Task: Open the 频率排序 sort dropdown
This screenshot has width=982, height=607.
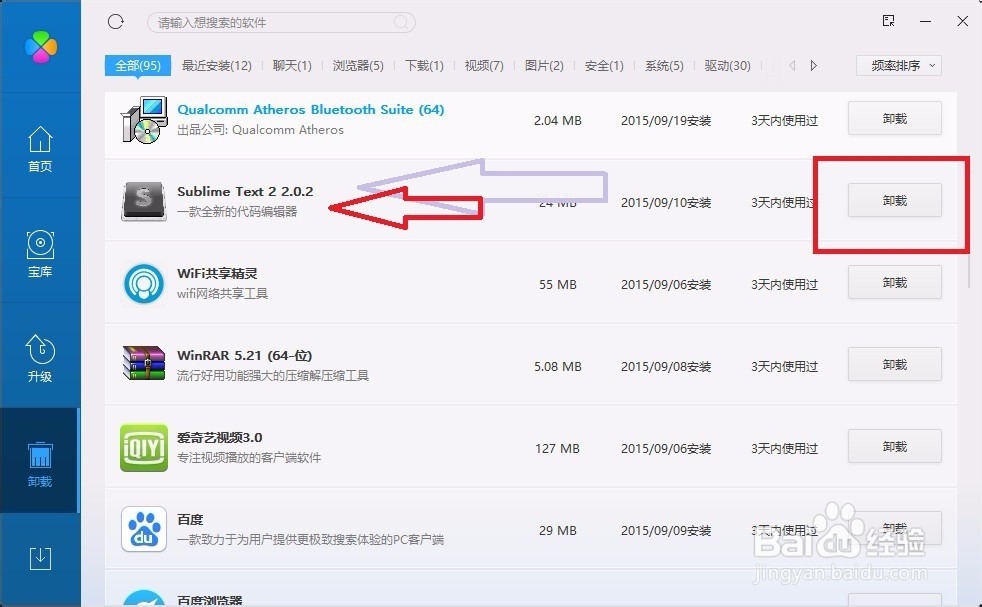Action: click(897, 65)
